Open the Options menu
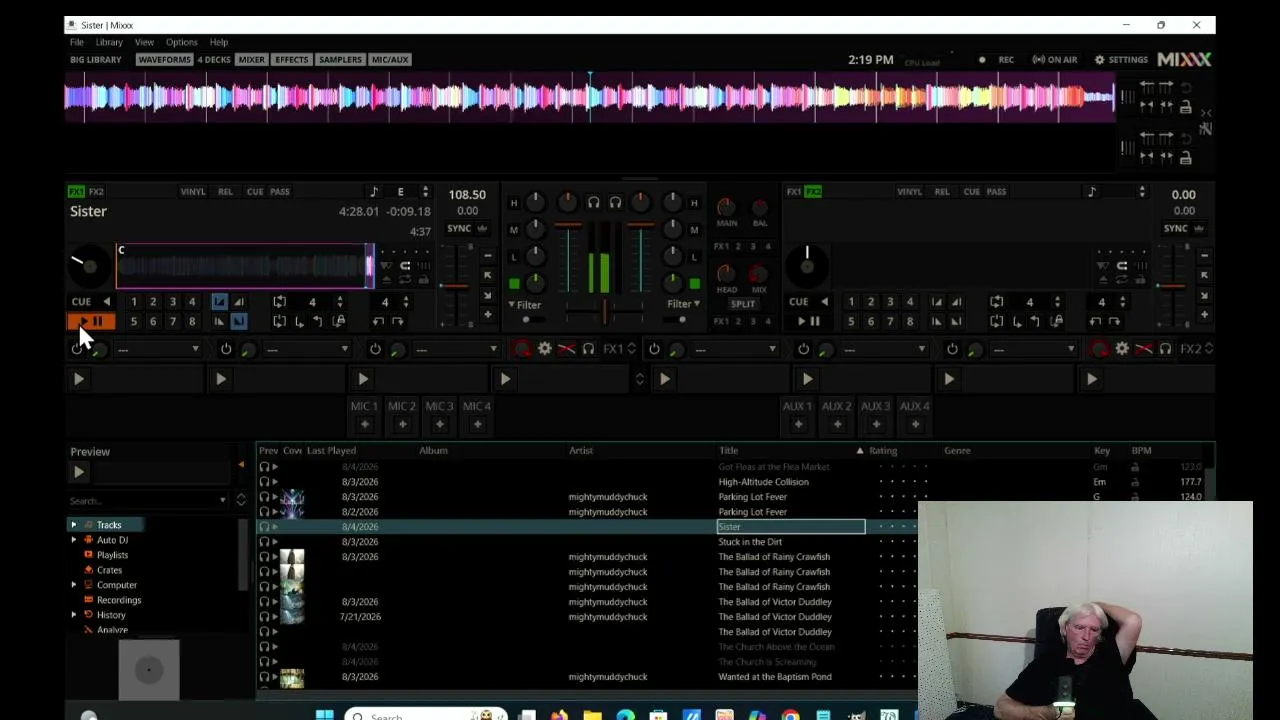This screenshot has height=720, width=1280. click(182, 42)
